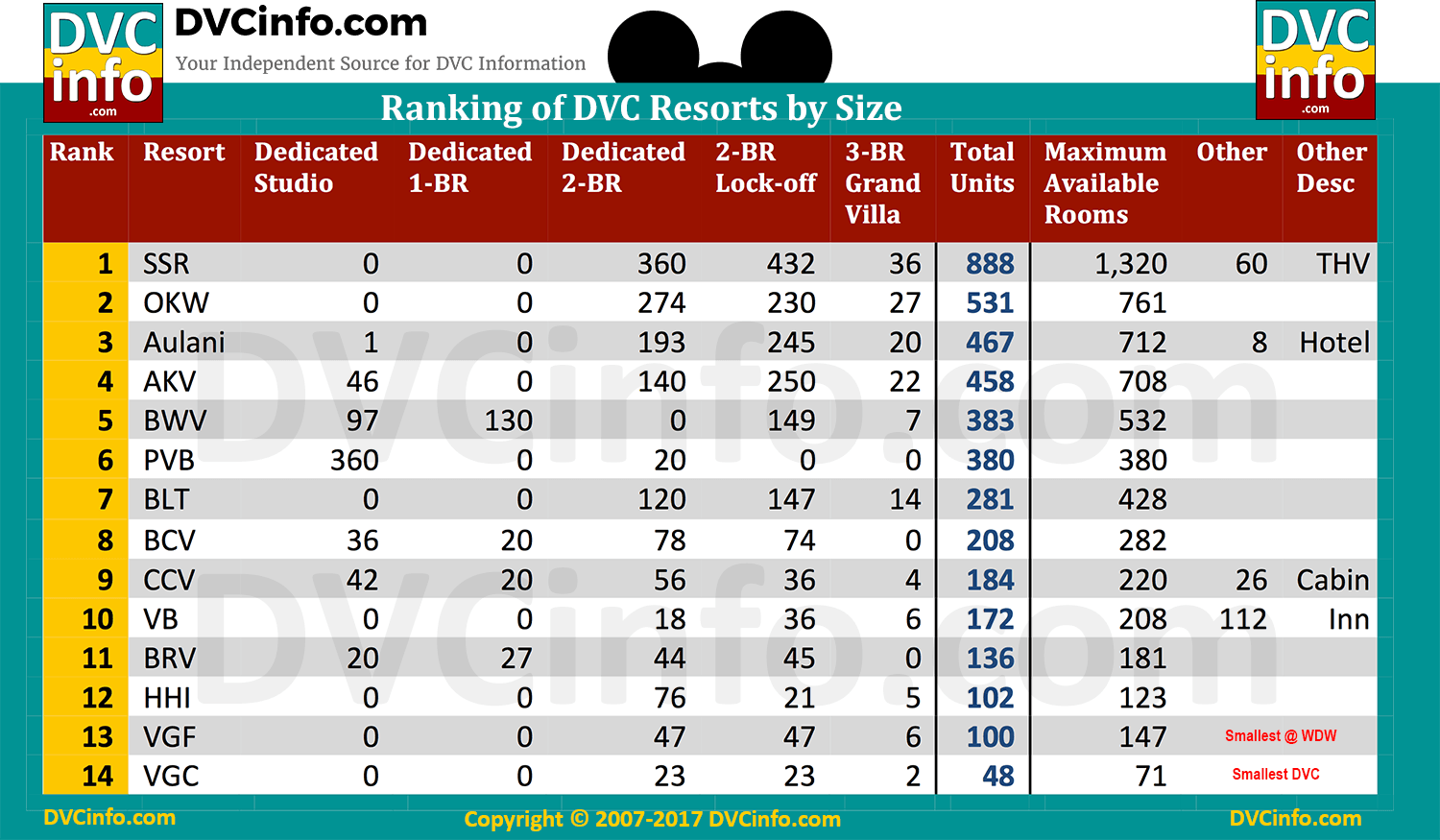
Task: Click maximum rooms value 712
Action: [x=1142, y=342]
